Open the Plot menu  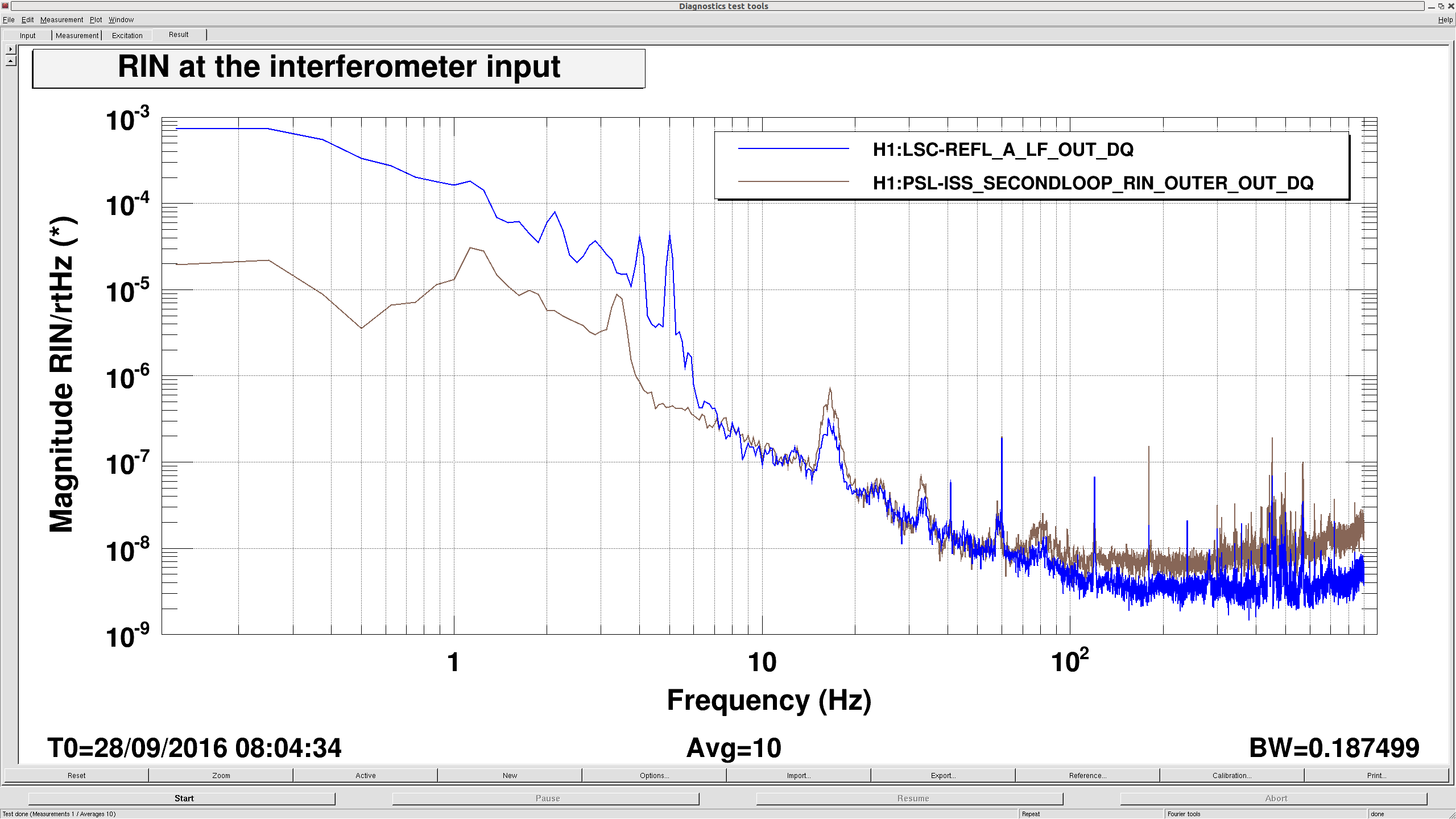[x=96, y=20]
